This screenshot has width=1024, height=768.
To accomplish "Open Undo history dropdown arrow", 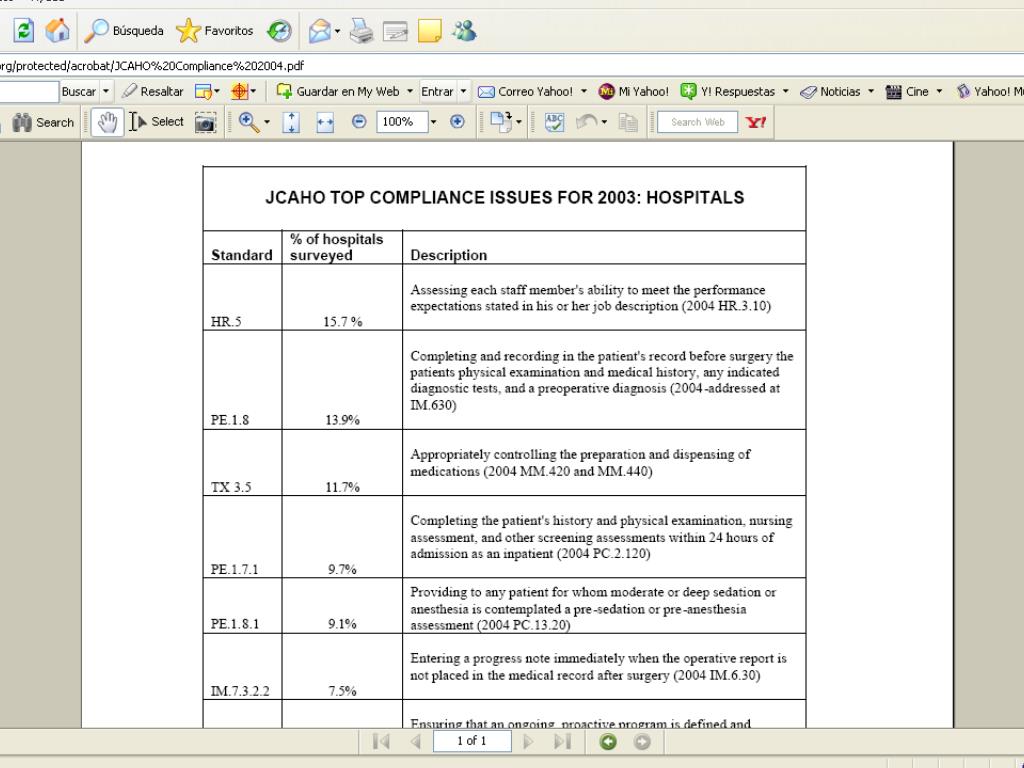I will click(x=604, y=122).
